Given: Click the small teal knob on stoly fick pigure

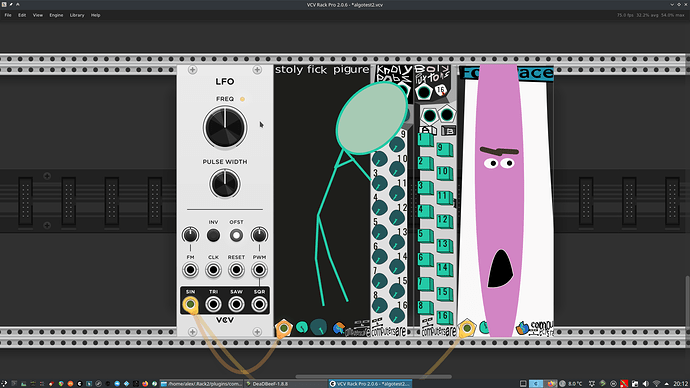Looking at the screenshot, I should pyautogui.click(x=302, y=327).
